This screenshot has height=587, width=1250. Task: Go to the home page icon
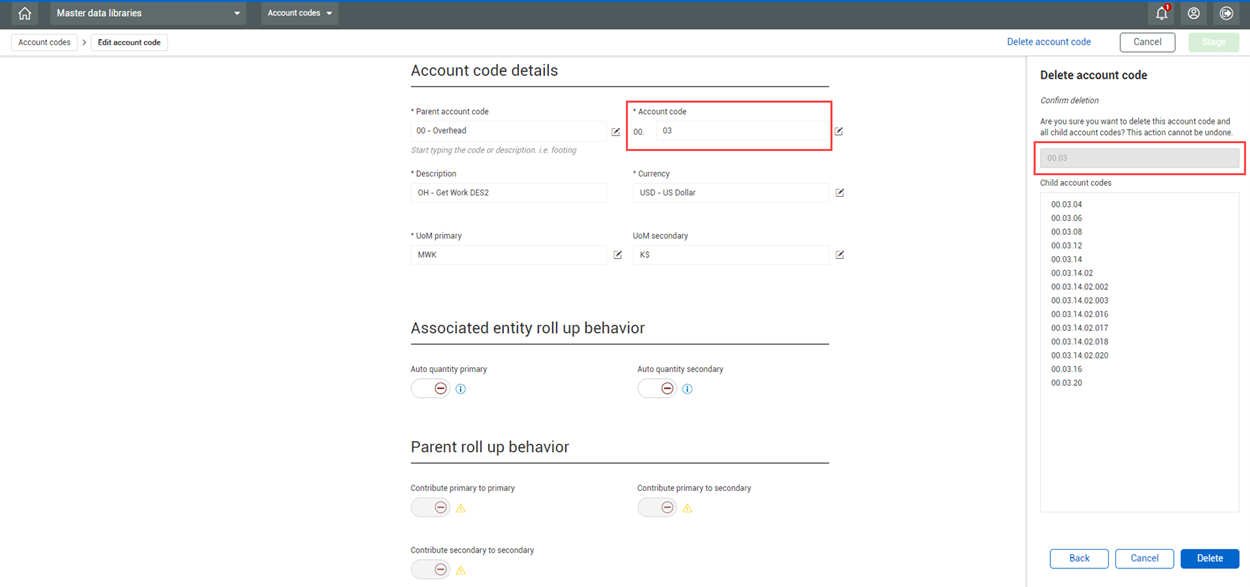[25, 14]
